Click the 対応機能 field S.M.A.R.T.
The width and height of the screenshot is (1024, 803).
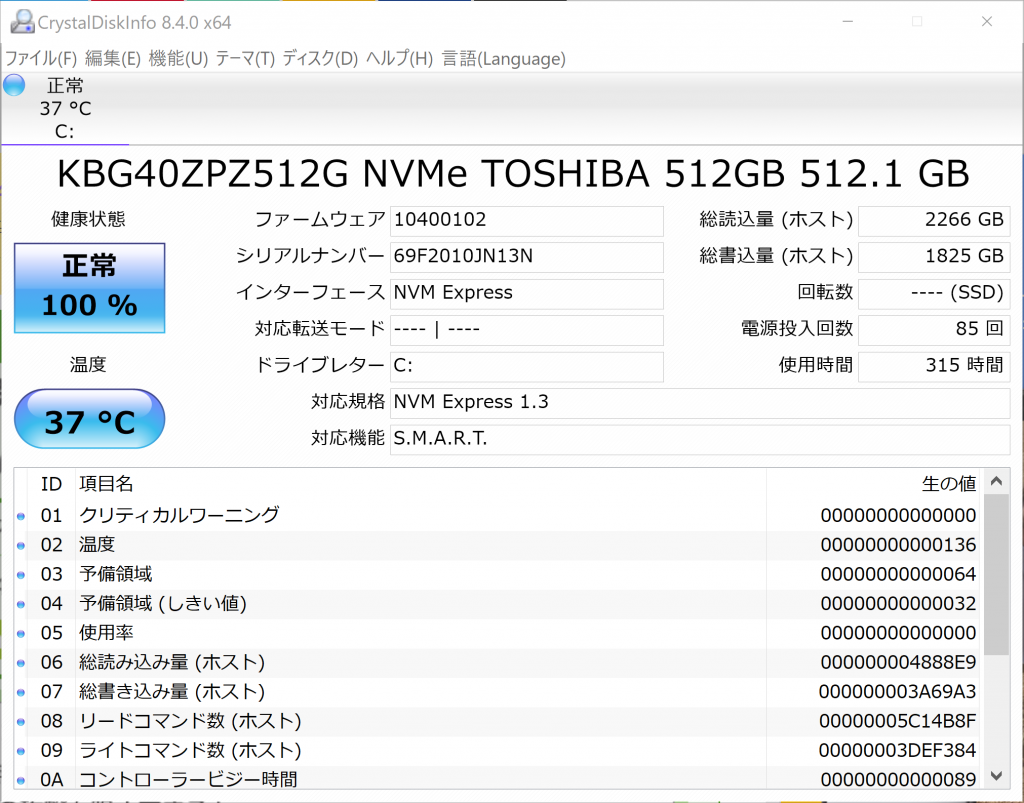(700, 440)
